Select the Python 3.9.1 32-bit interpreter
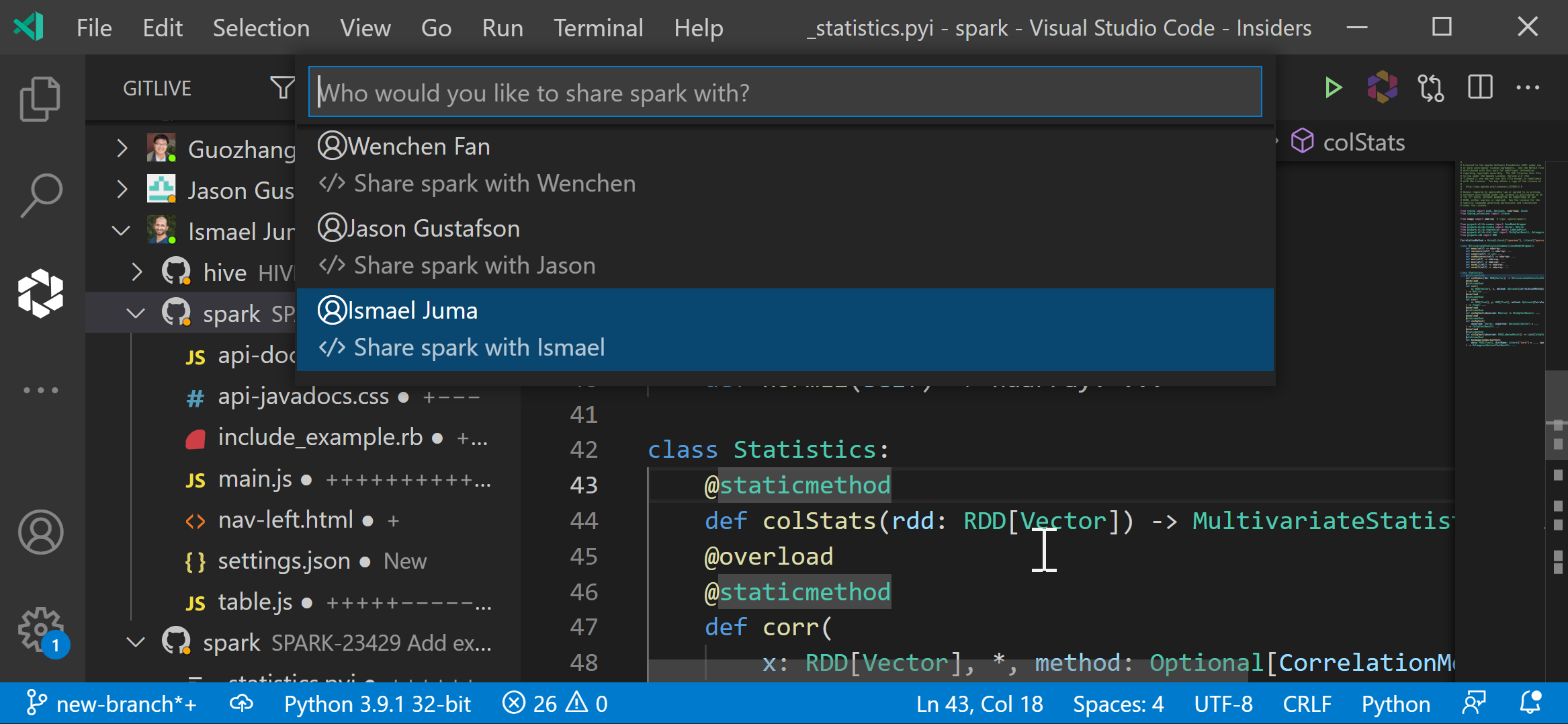 click(x=378, y=703)
